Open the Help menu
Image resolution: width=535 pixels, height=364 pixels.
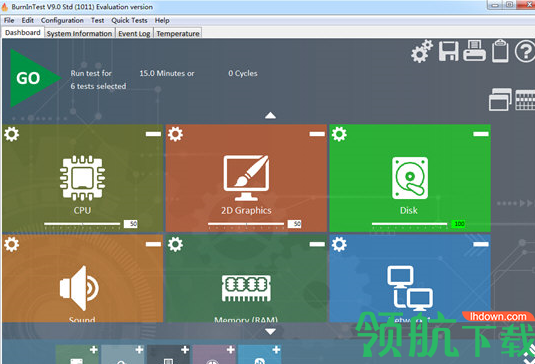pos(162,20)
